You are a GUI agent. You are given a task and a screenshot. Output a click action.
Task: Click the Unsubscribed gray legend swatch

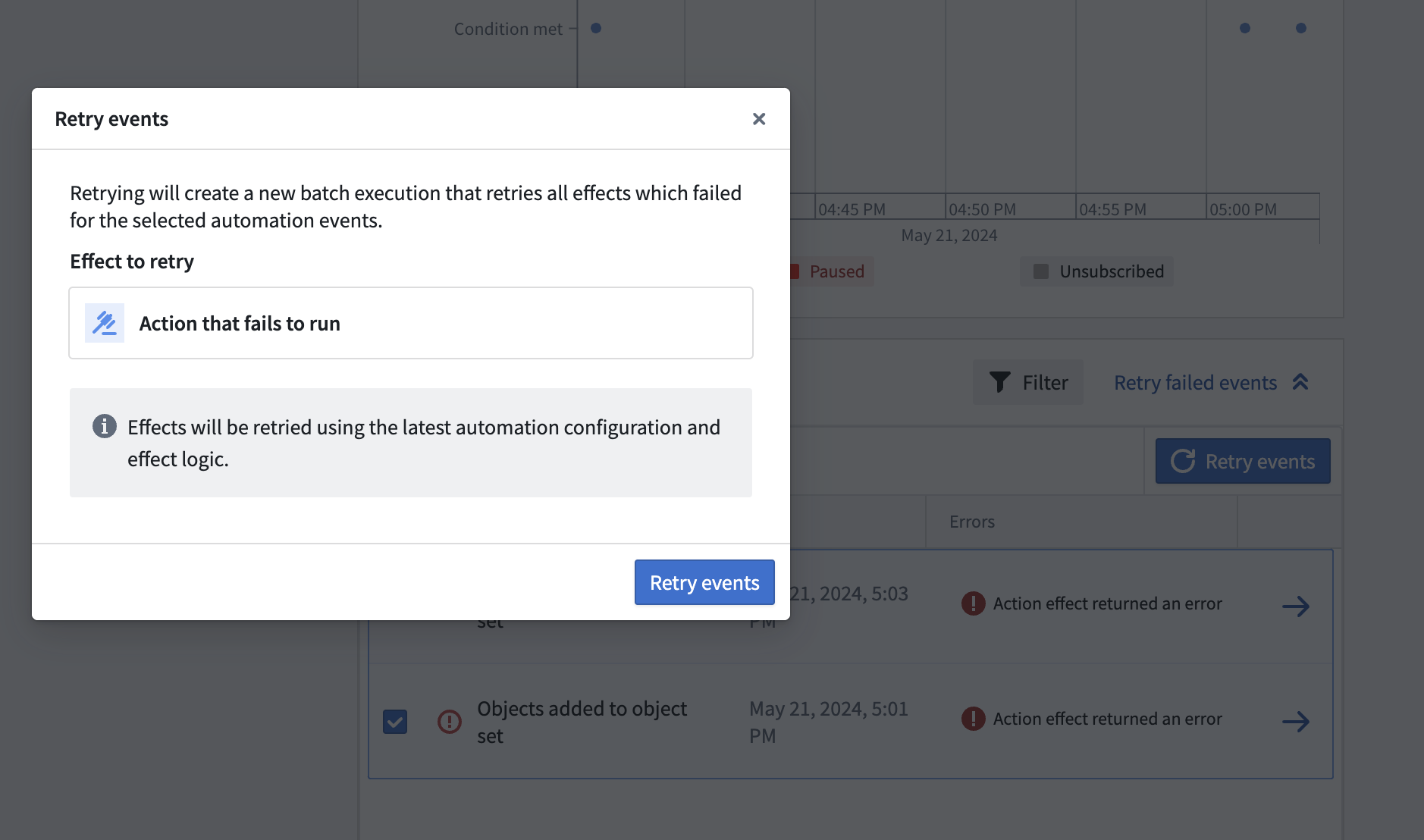pos(1041,271)
